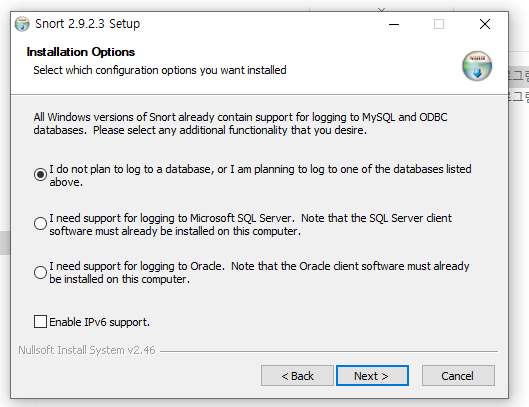
Task: Click the 'Snort 2.9.2.3 Setup' title text
Action: tap(87, 24)
